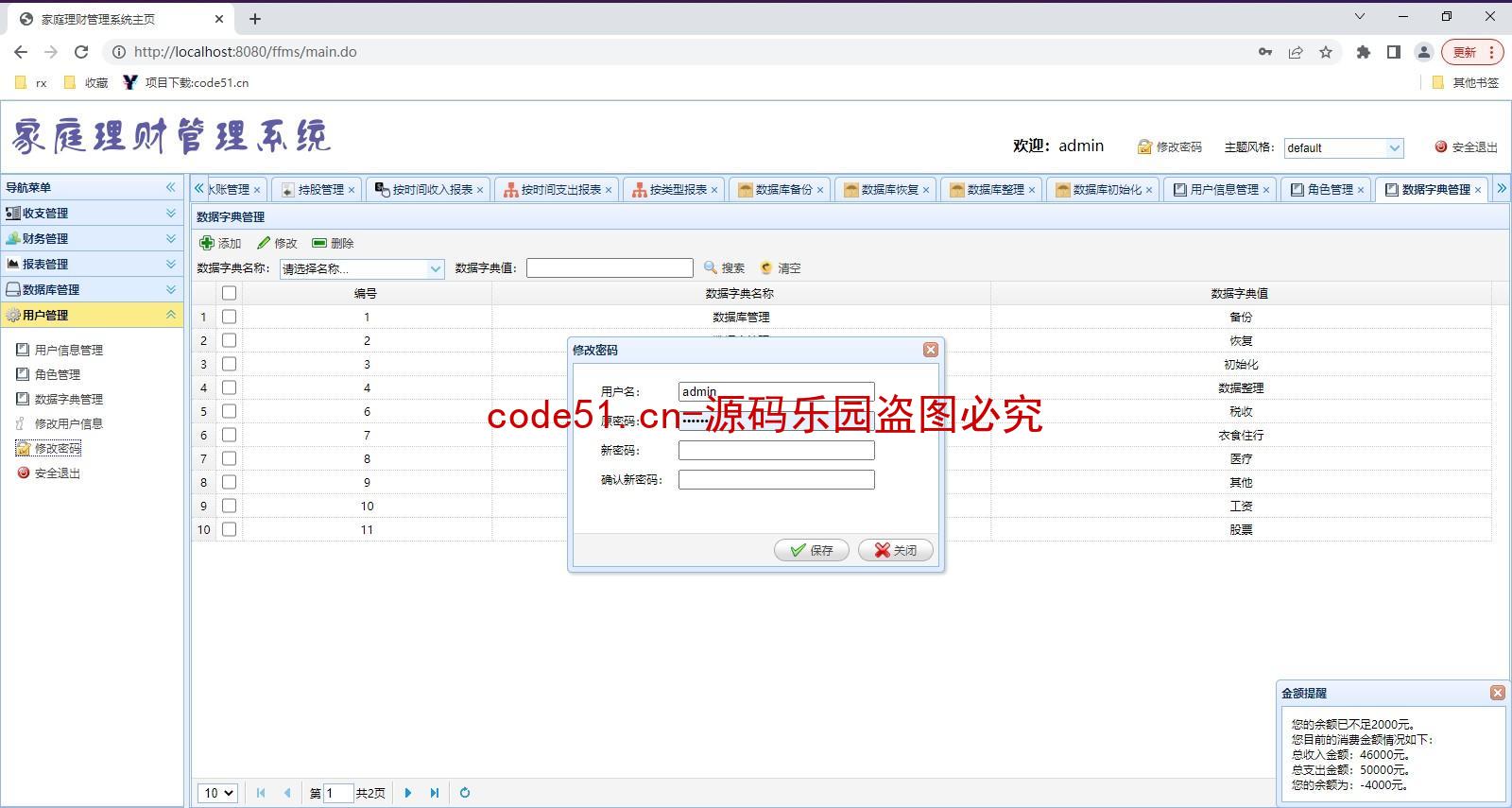This screenshot has height=808, width=1512.
Task: Click the 数据字典值 search input field
Action: pyautogui.click(x=610, y=268)
